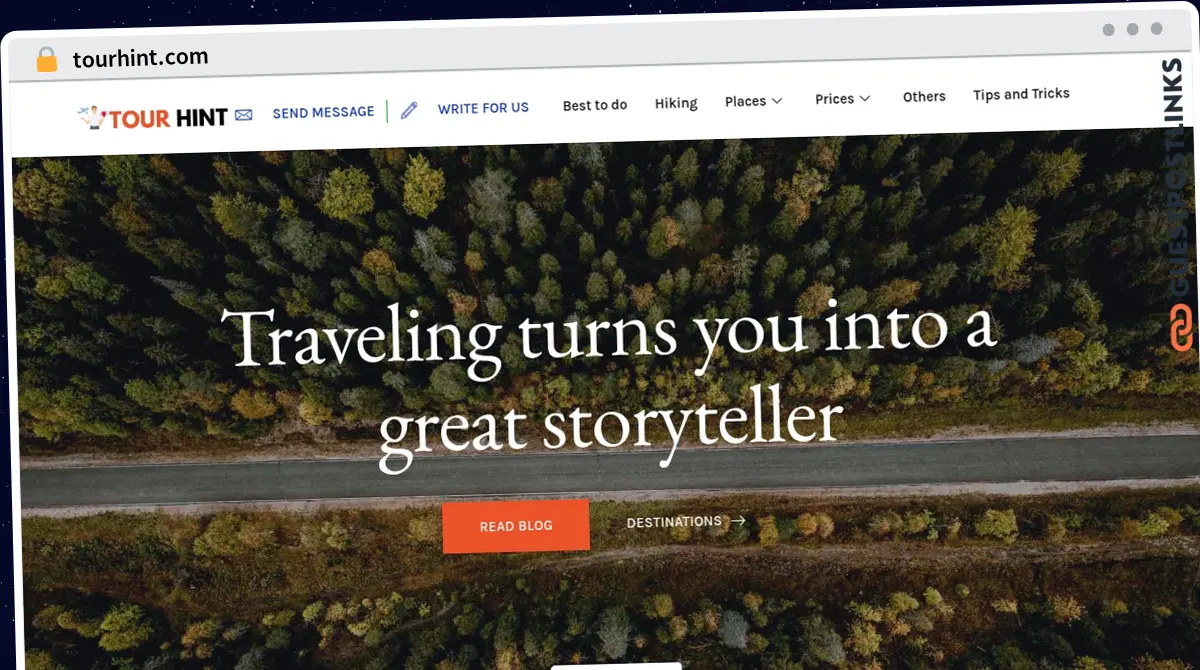Click the envelope icon beside Send Message

tap(244, 115)
